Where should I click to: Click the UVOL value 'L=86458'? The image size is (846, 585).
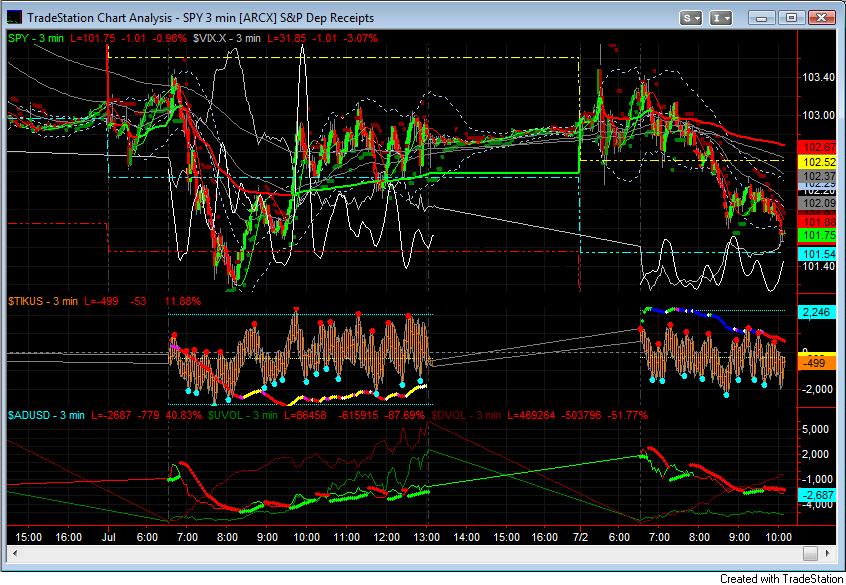[x=304, y=415]
